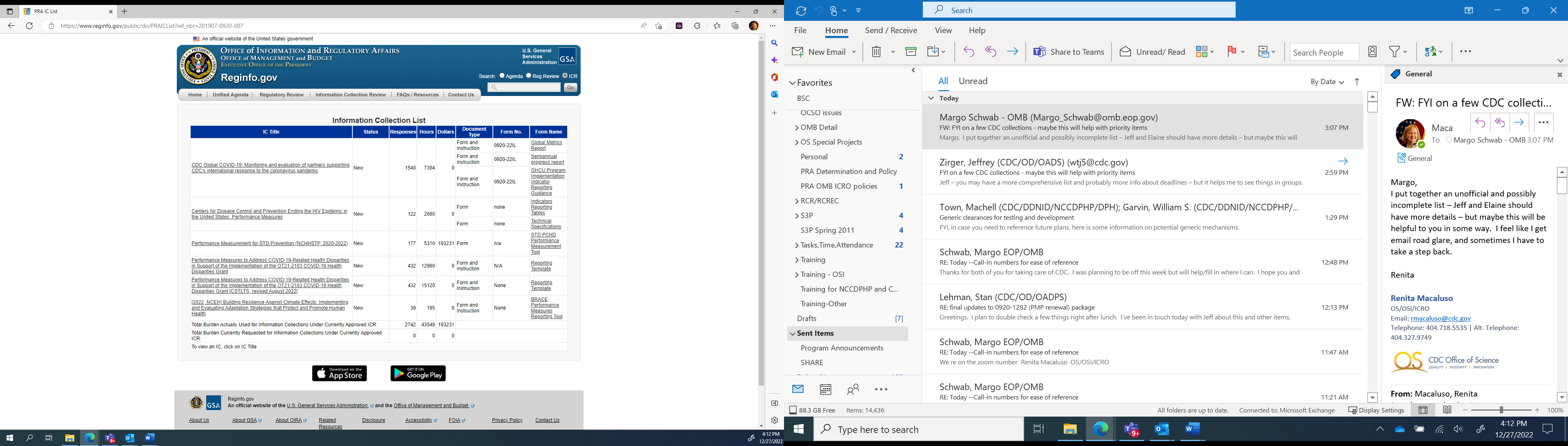
Task: Open the Address Book icon
Action: tap(1372, 52)
